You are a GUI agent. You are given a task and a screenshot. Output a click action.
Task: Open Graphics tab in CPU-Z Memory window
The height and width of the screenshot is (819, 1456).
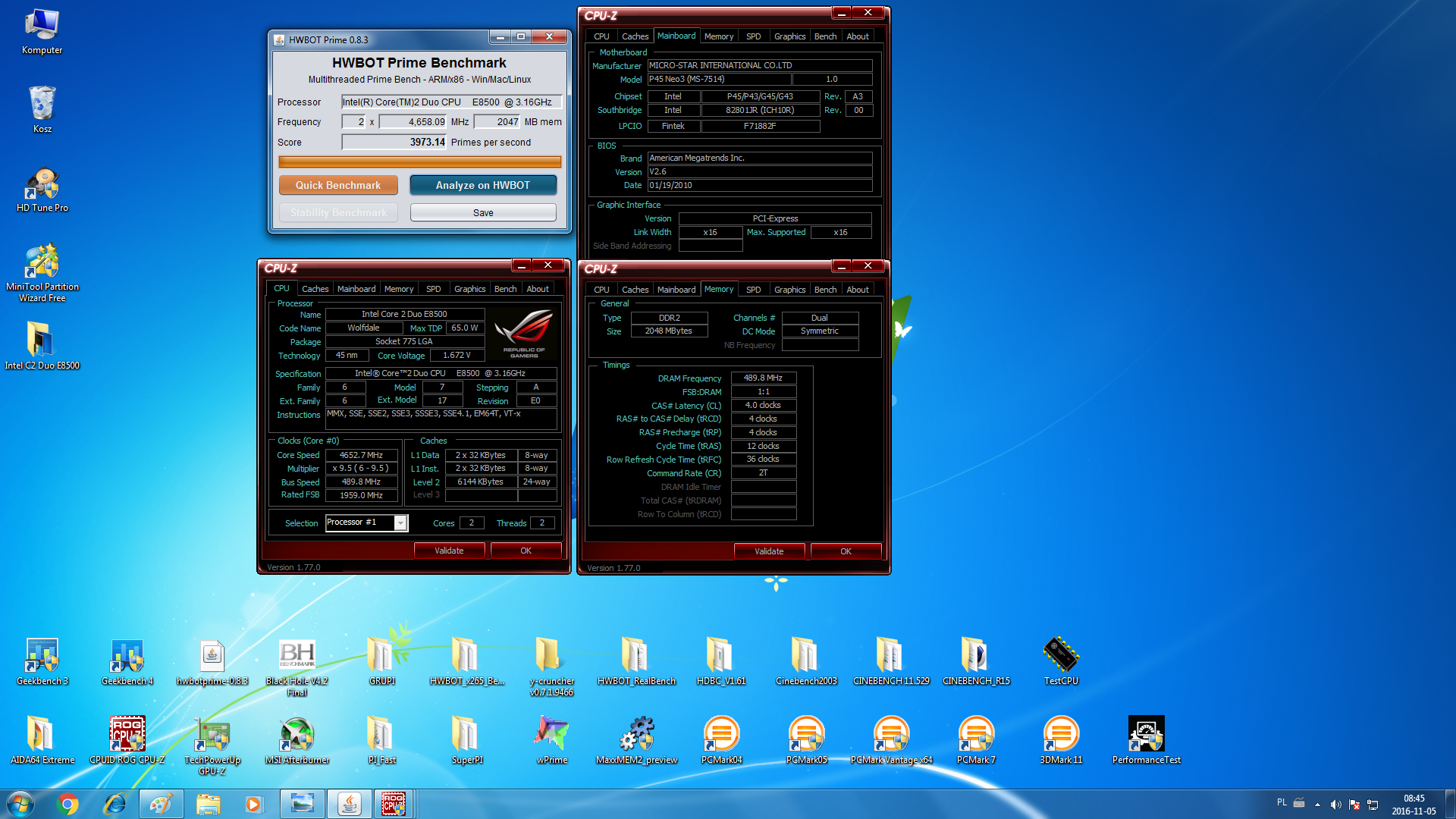789,290
